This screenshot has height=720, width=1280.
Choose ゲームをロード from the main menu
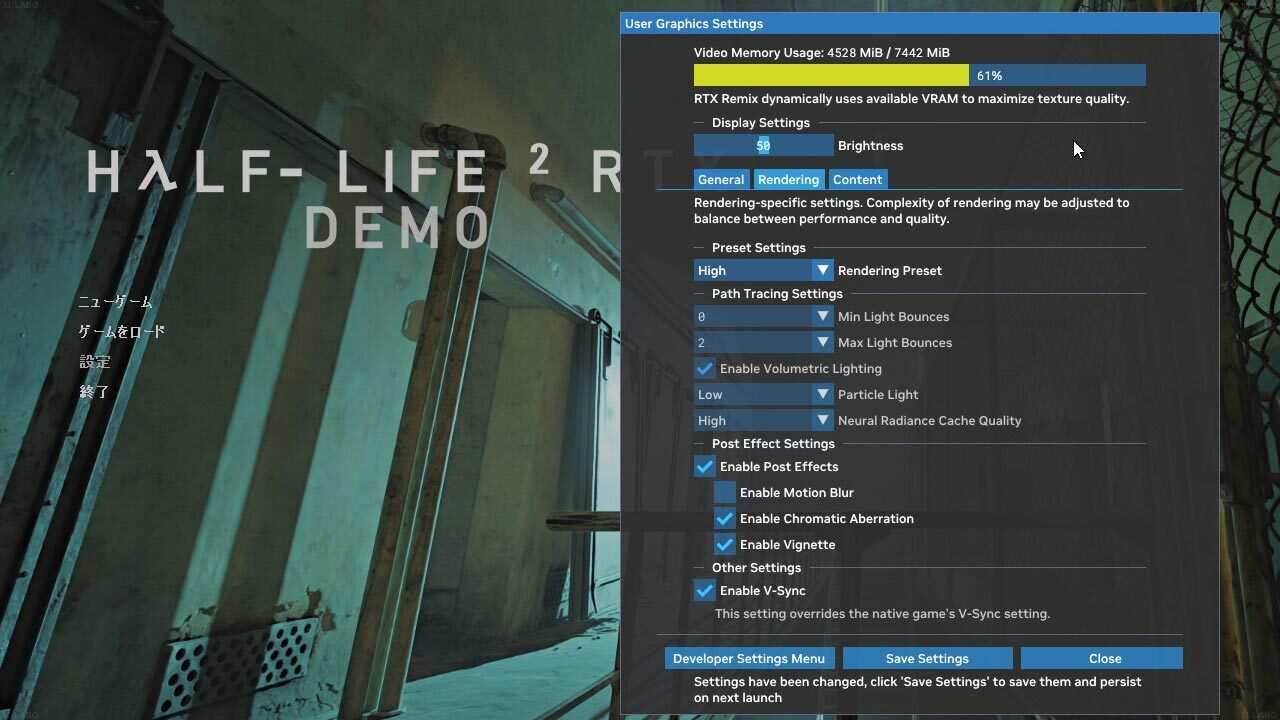tap(122, 332)
